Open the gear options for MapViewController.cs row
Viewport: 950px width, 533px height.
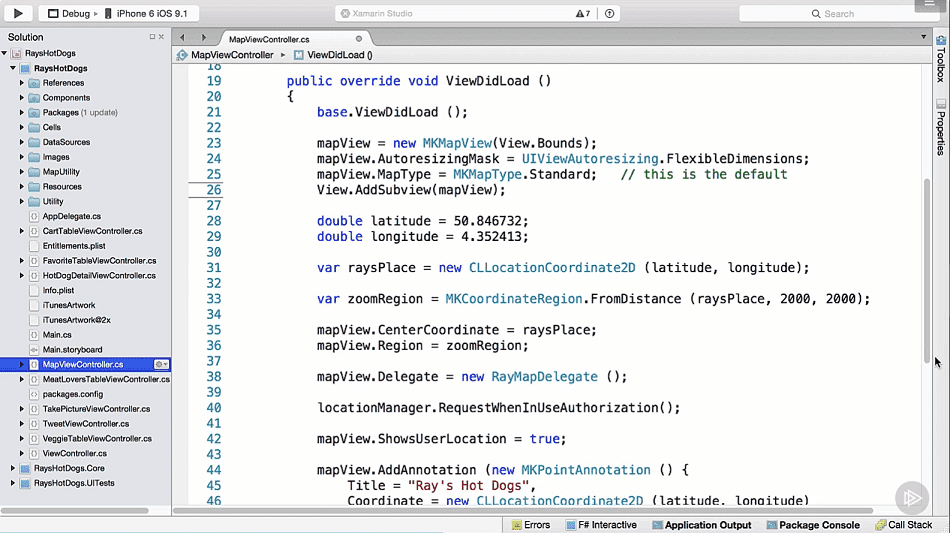[x=161, y=365]
